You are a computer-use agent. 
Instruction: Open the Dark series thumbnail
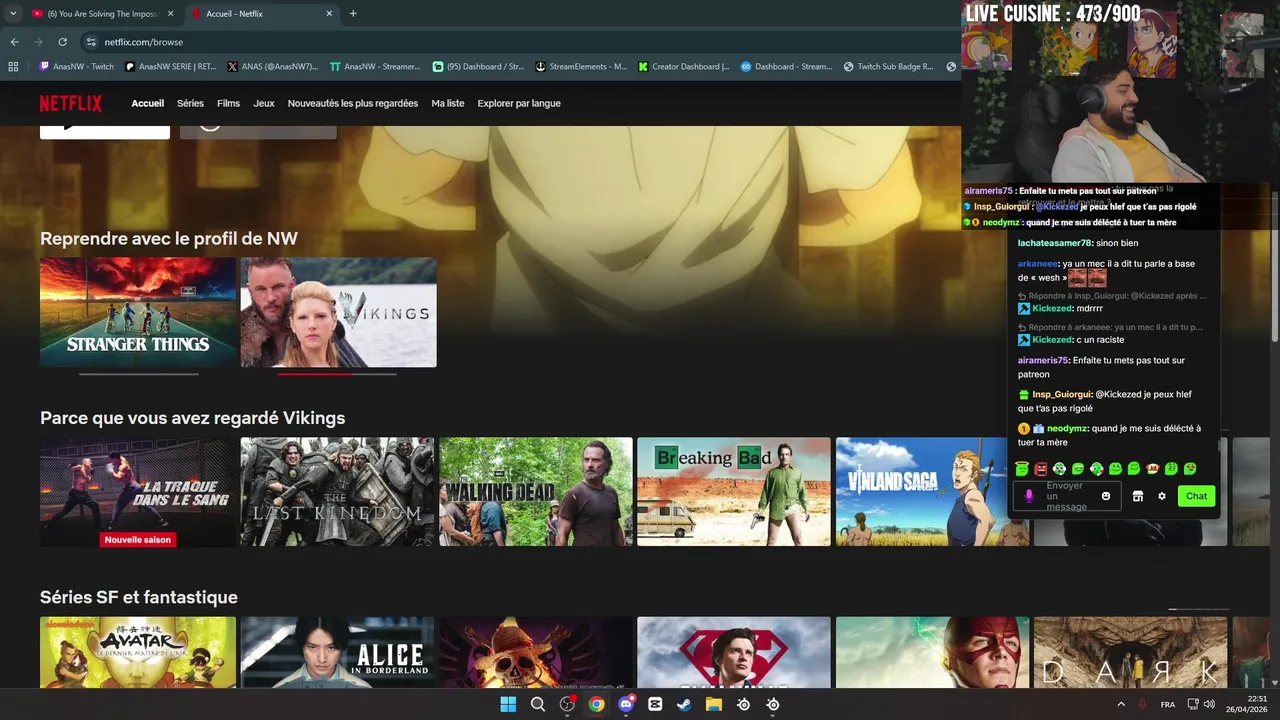[x=1130, y=652]
